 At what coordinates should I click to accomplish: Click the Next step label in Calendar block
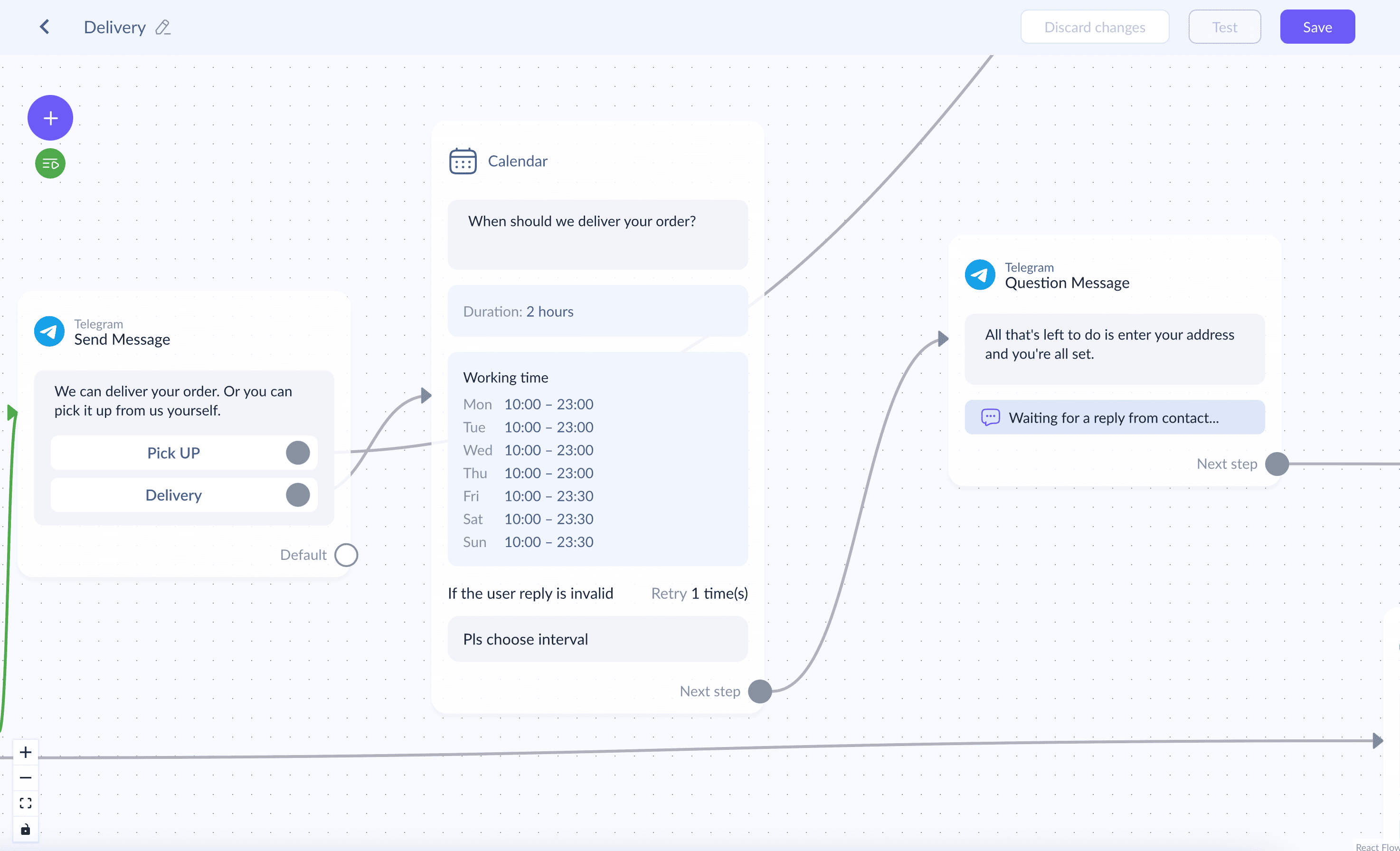pyautogui.click(x=710, y=691)
